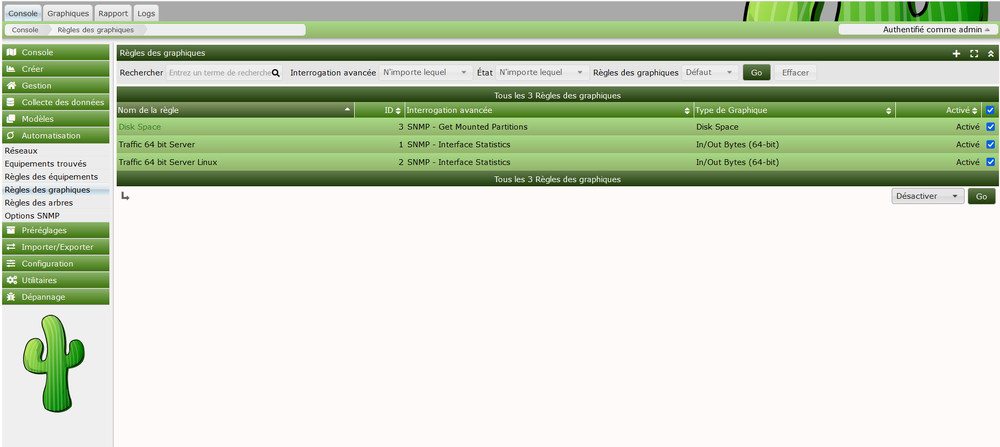Click the Collecte des données database icon
The width and height of the screenshot is (1000, 447).
tap(11, 102)
